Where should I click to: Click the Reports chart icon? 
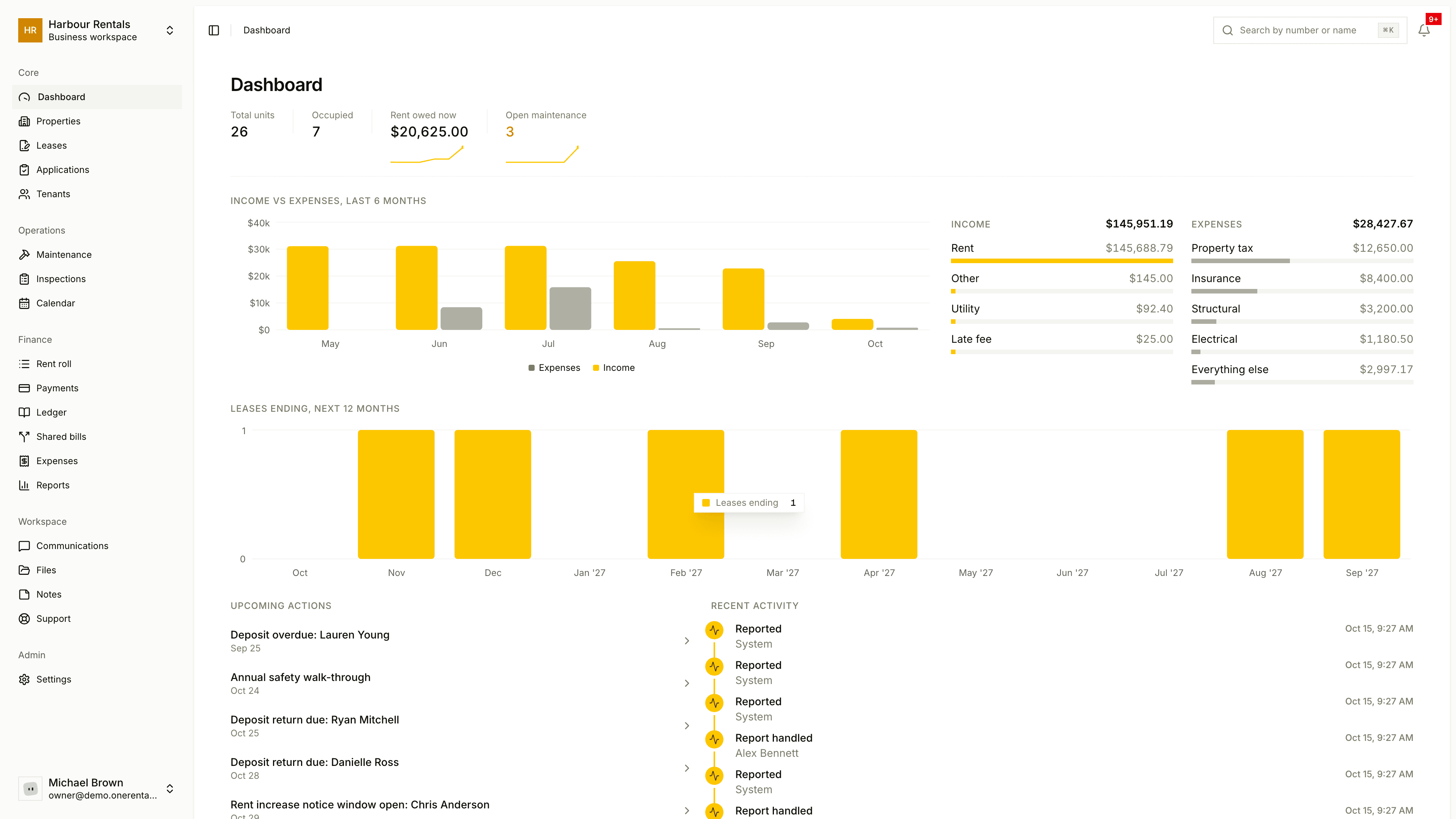[24, 485]
